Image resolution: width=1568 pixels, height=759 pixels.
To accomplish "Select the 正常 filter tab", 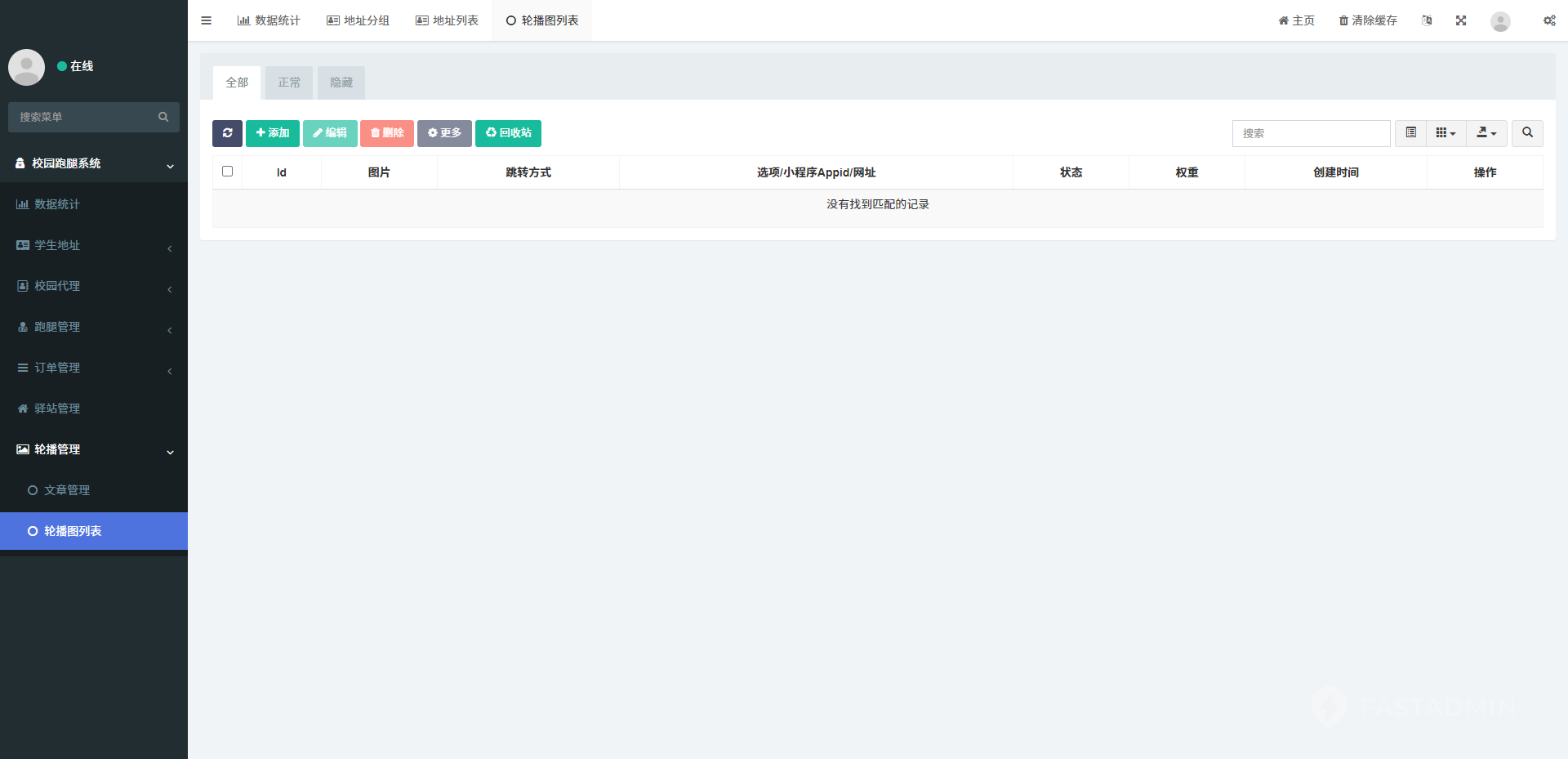I will 289,83.
